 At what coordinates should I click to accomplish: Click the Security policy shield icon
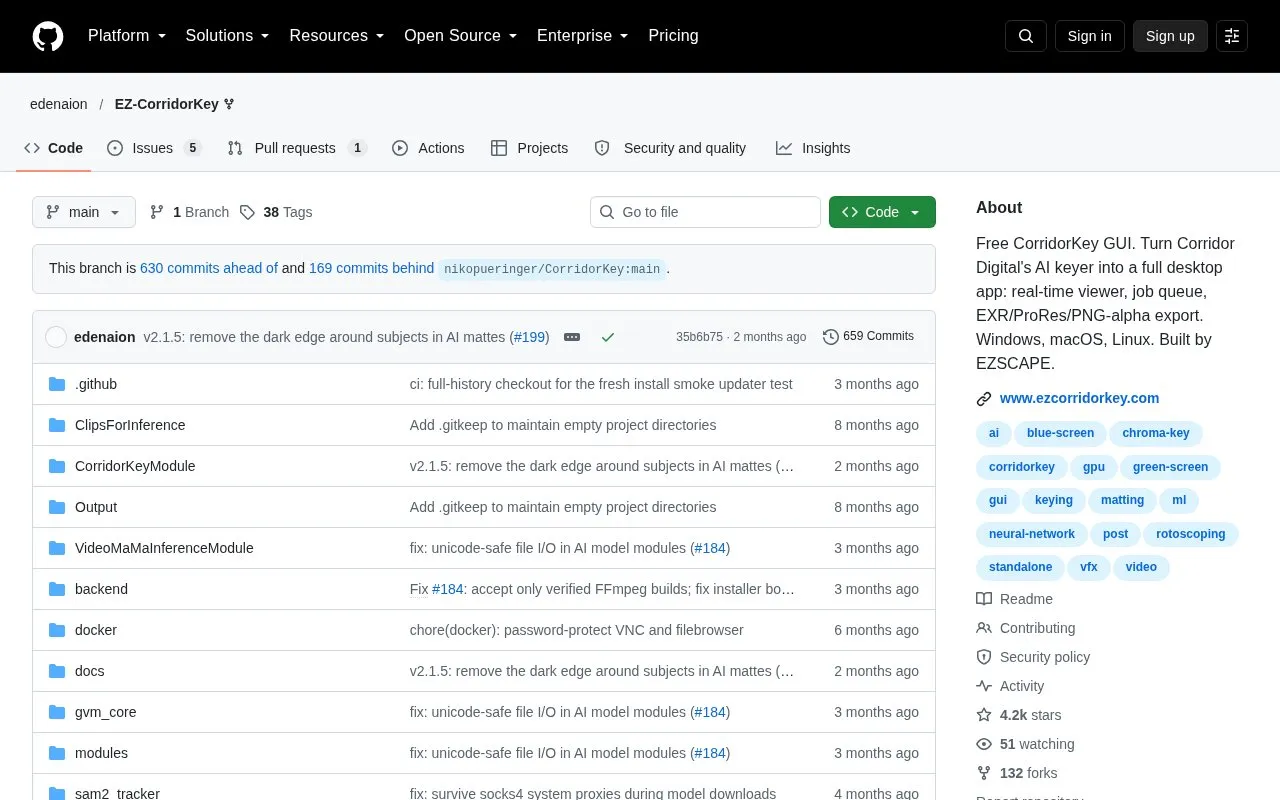tap(984, 657)
